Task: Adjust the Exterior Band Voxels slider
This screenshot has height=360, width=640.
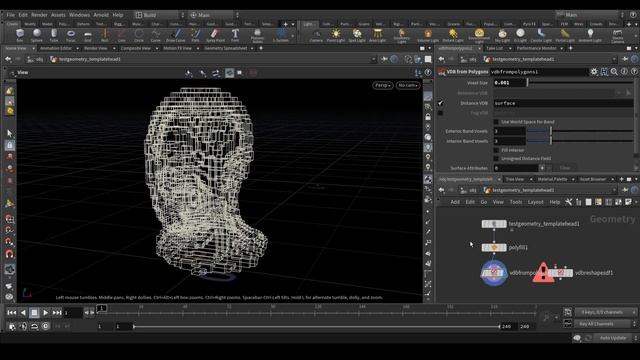Action: [580, 131]
